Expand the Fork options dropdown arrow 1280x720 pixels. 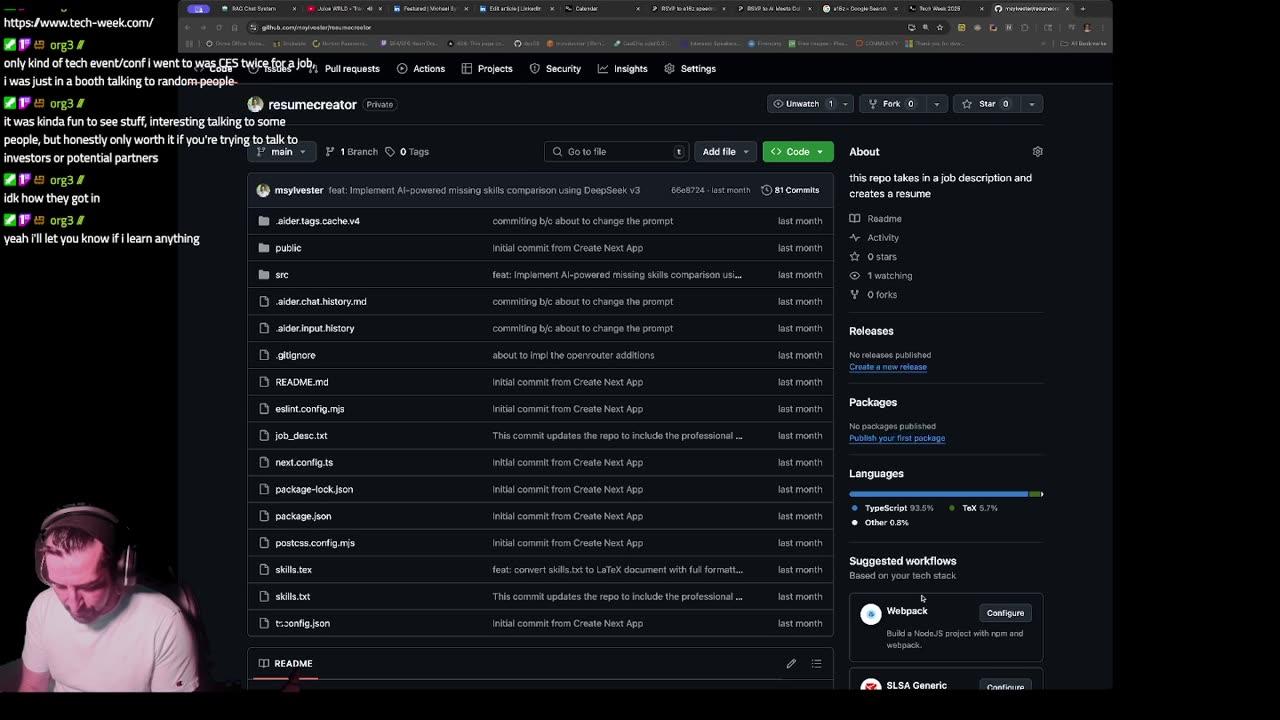[x=937, y=104]
